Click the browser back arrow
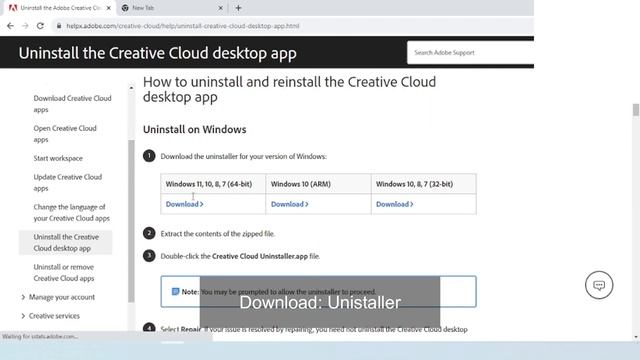This screenshot has width=640, height=360. tap(10, 26)
